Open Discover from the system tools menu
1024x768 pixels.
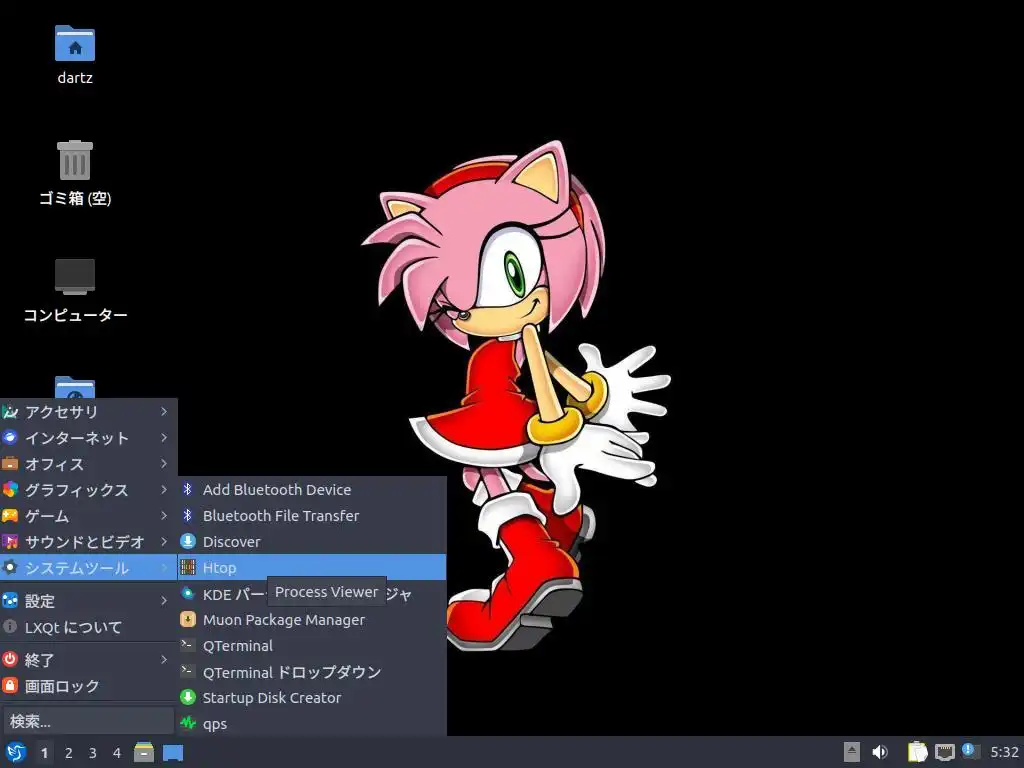(312, 541)
